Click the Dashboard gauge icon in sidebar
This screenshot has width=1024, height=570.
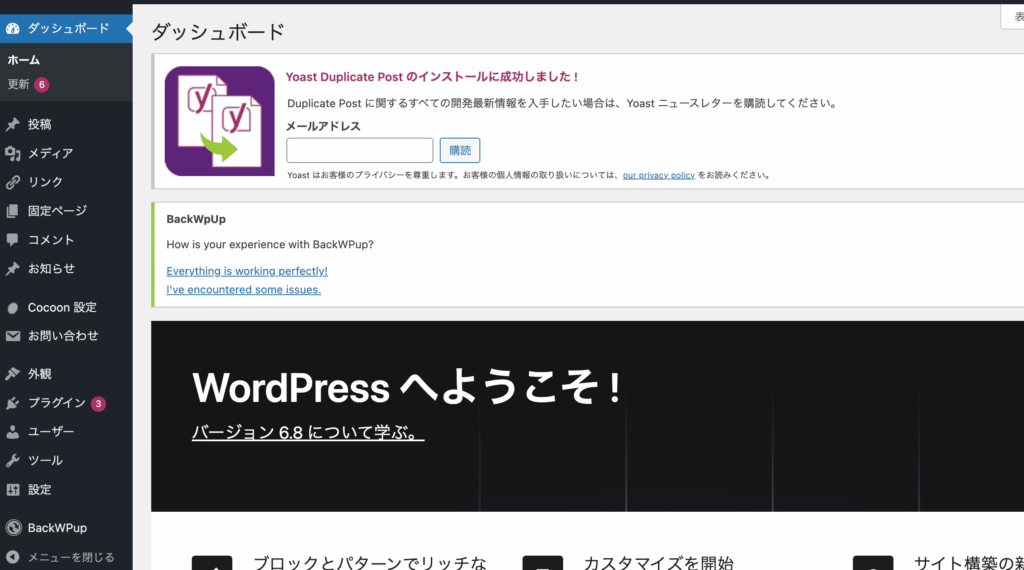(x=12, y=29)
